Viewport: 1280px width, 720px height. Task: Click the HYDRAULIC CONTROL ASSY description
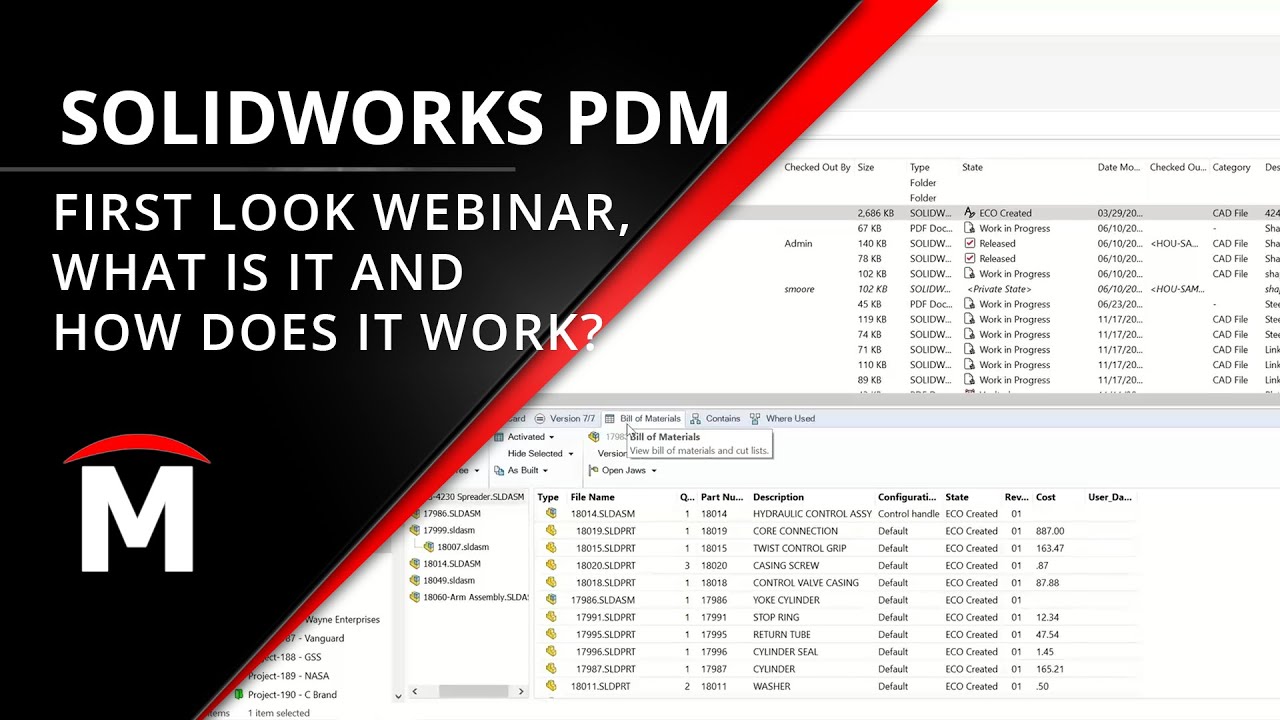pyautogui.click(x=812, y=514)
